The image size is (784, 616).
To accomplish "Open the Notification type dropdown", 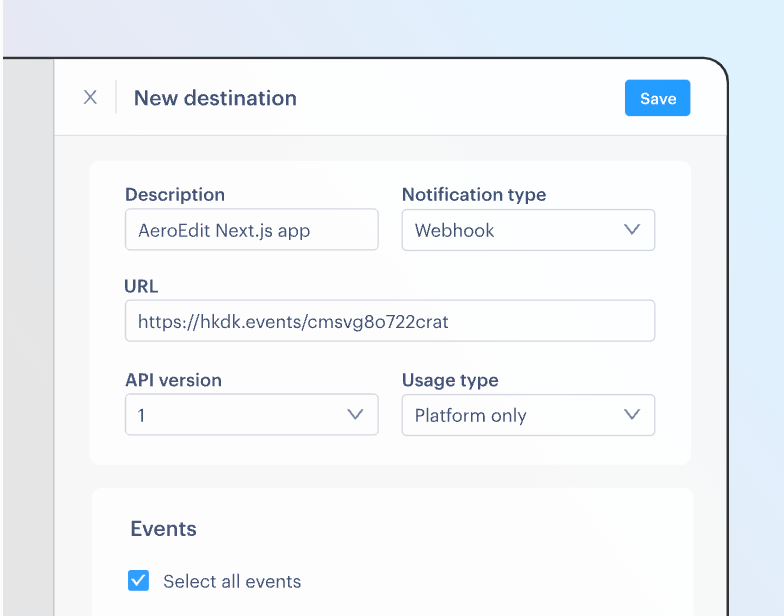I will (528, 230).
